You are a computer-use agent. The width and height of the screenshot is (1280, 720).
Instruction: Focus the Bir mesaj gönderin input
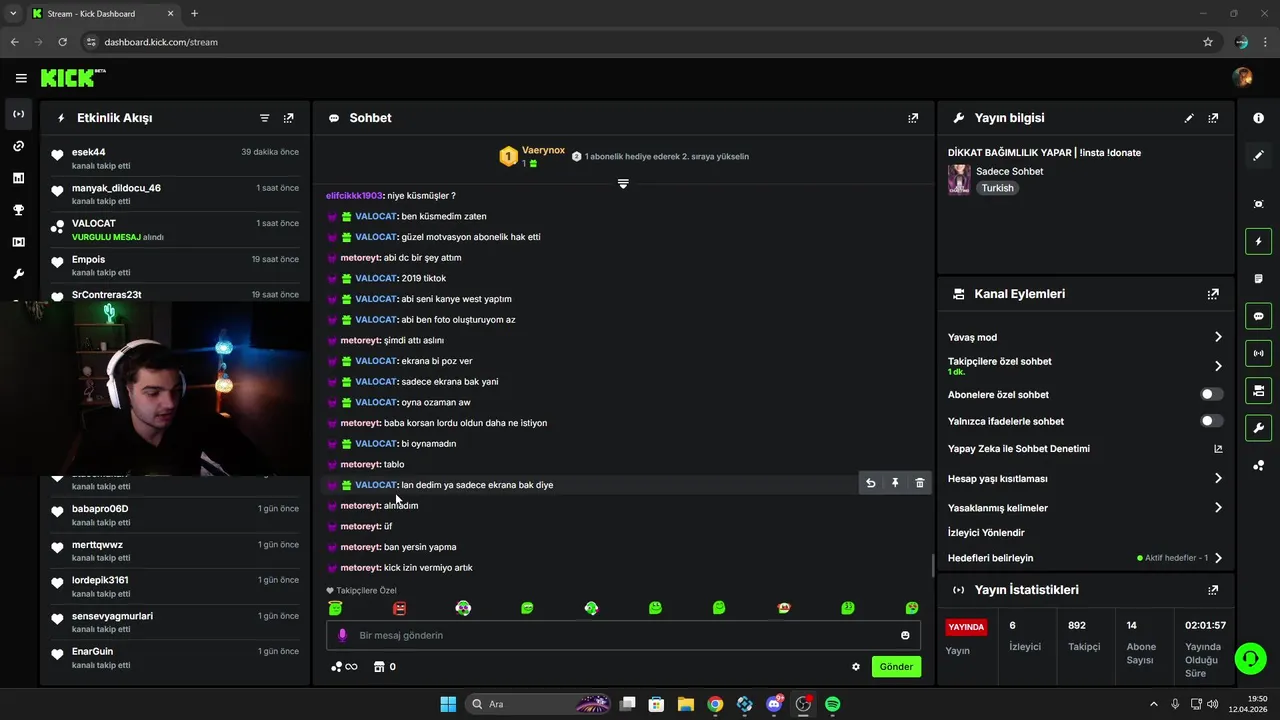(x=623, y=635)
